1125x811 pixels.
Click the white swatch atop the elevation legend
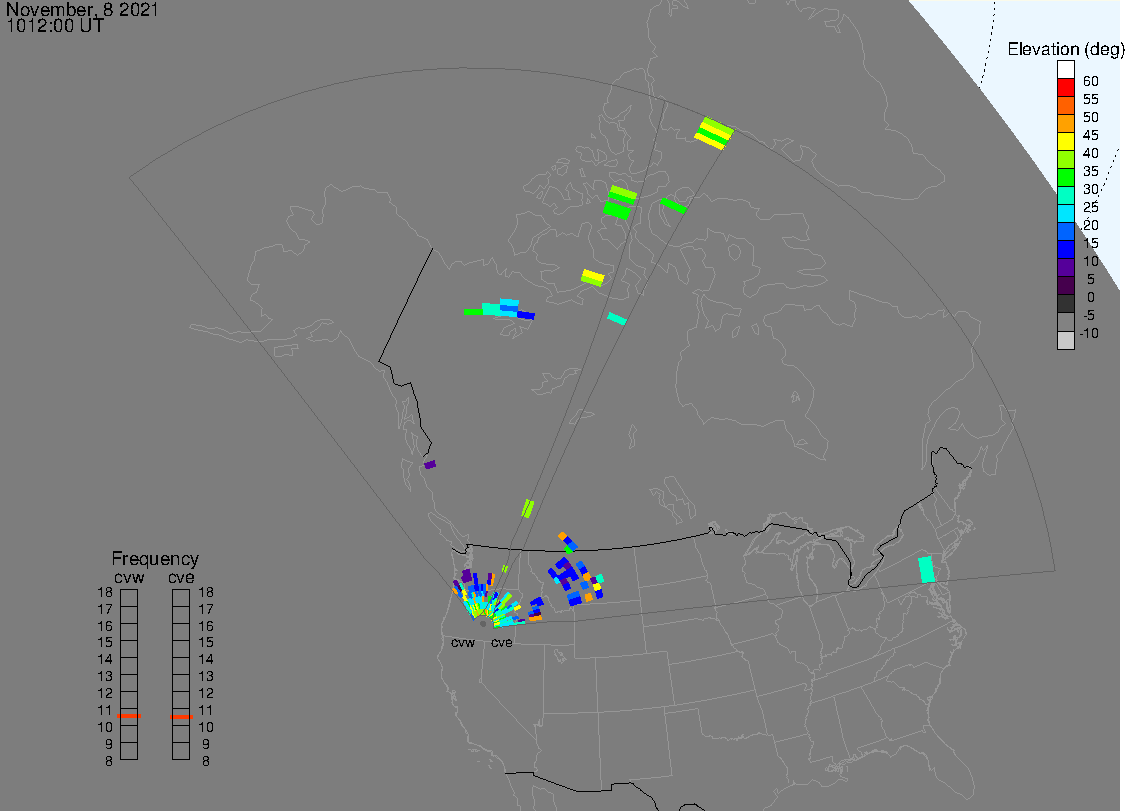1066,70
